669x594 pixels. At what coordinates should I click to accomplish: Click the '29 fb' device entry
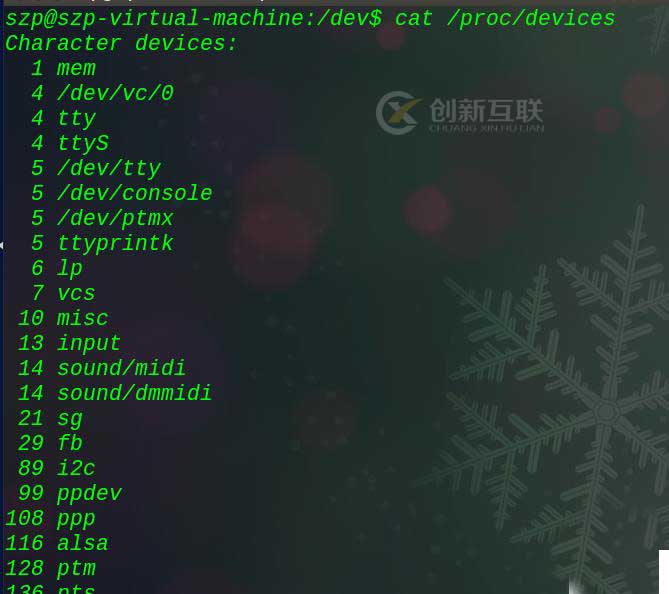50,443
